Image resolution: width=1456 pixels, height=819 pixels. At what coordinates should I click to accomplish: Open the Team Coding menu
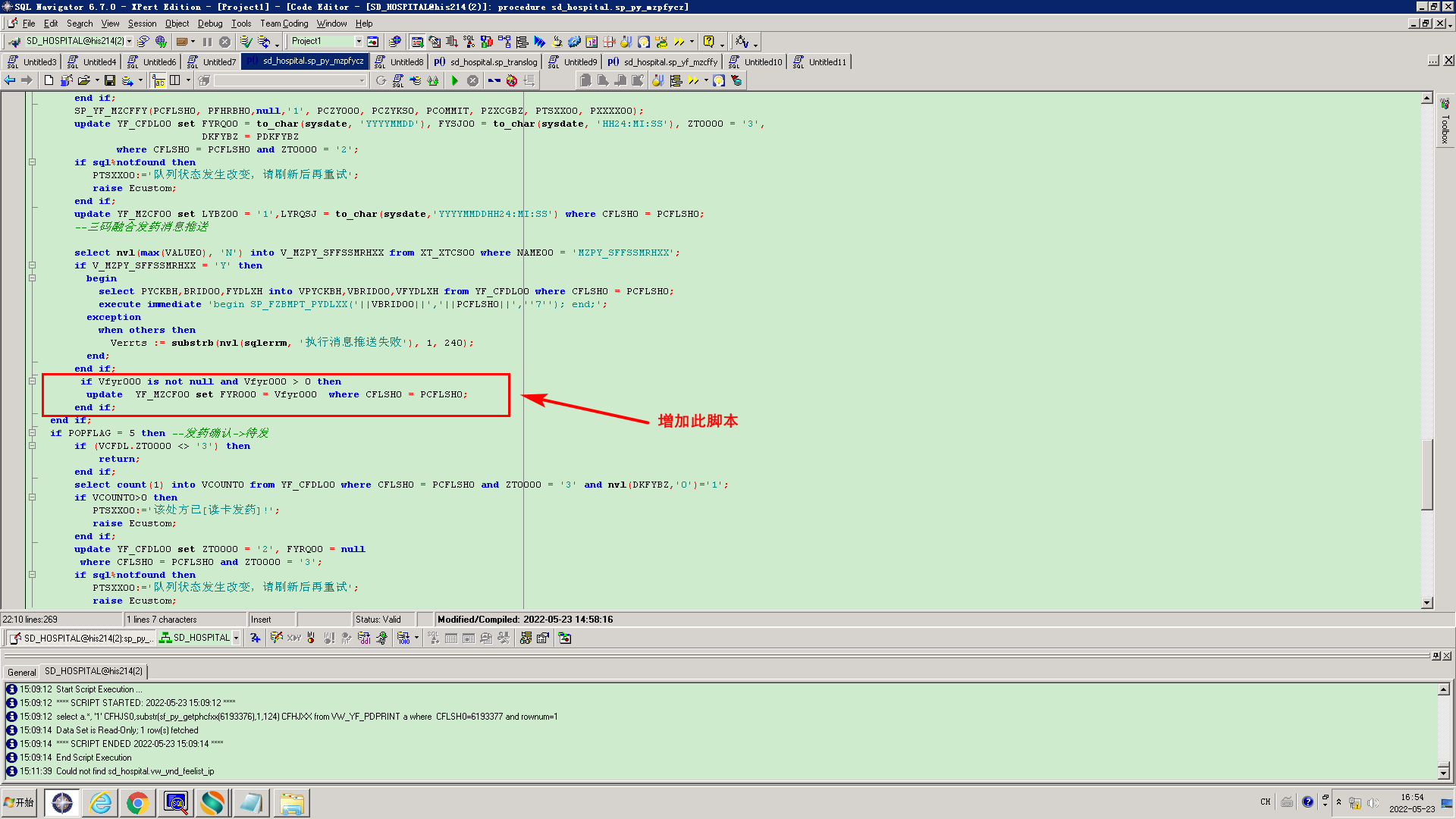pos(284,24)
